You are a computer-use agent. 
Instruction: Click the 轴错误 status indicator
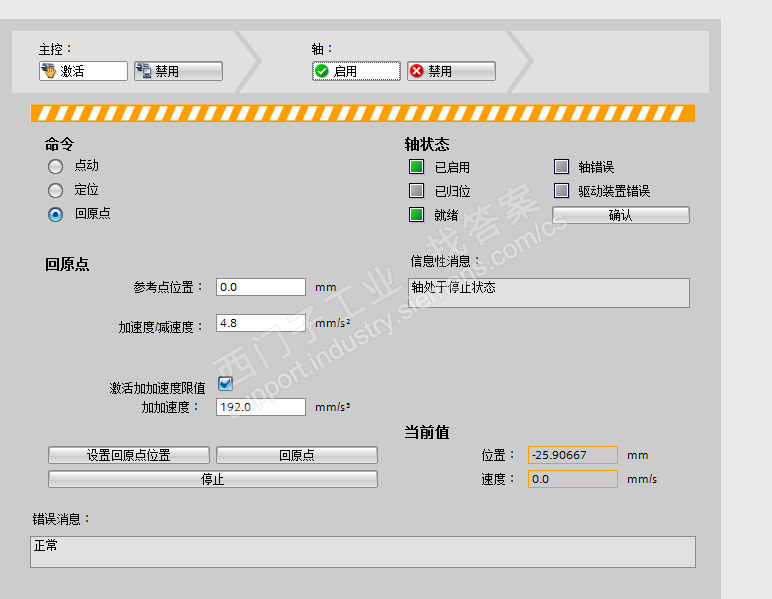point(561,166)
